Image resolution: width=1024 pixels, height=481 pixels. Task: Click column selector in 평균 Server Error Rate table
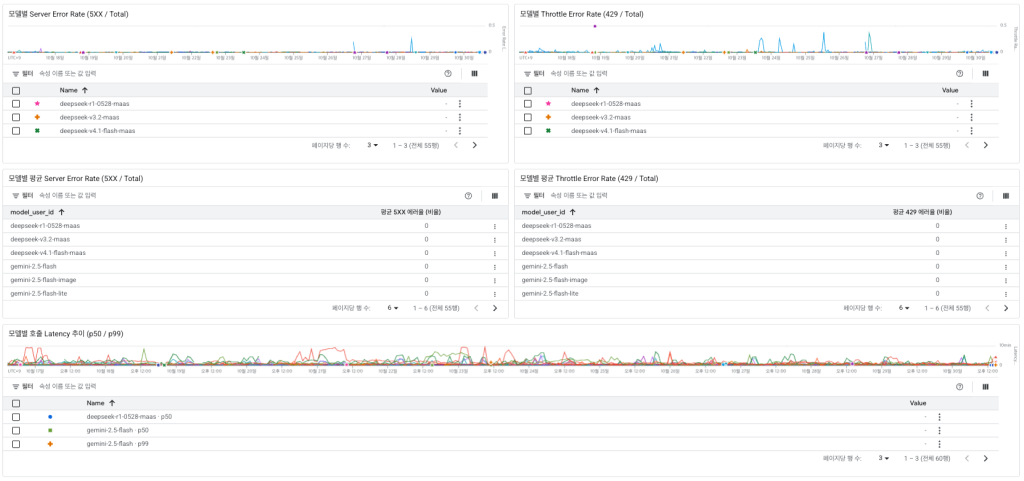click(494, 196)
